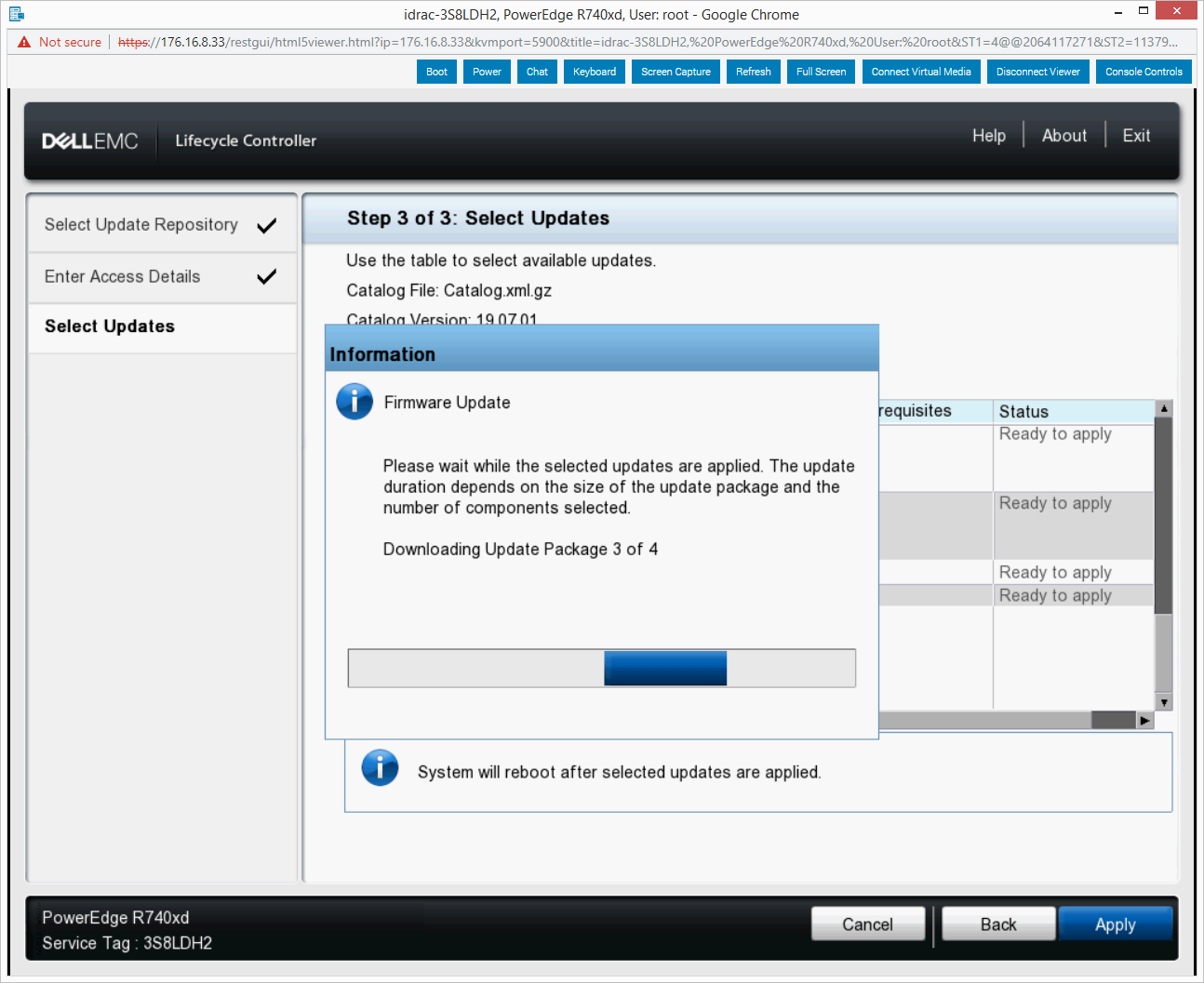Screen dimensions: 1204x983
Task: Click the PowerEdge R740xd model text
Action: [x=115, y=918]
